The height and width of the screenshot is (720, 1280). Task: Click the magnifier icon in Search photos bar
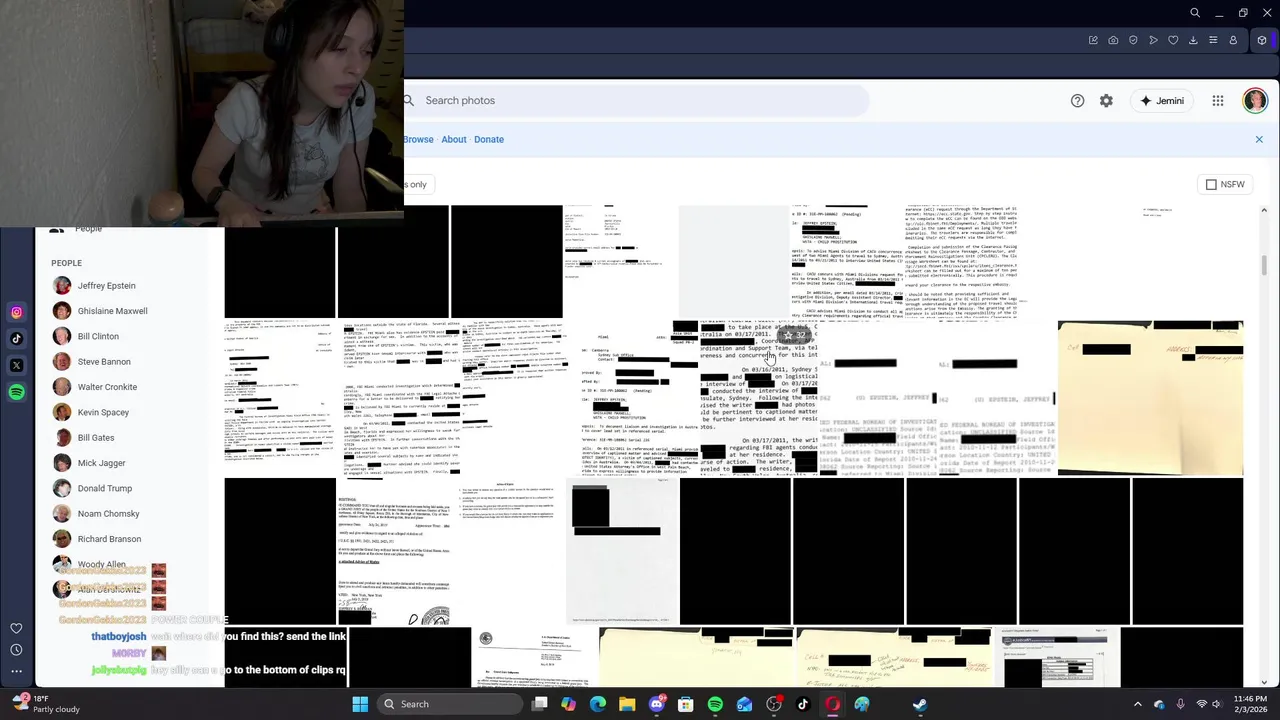(x=410, y=100)
